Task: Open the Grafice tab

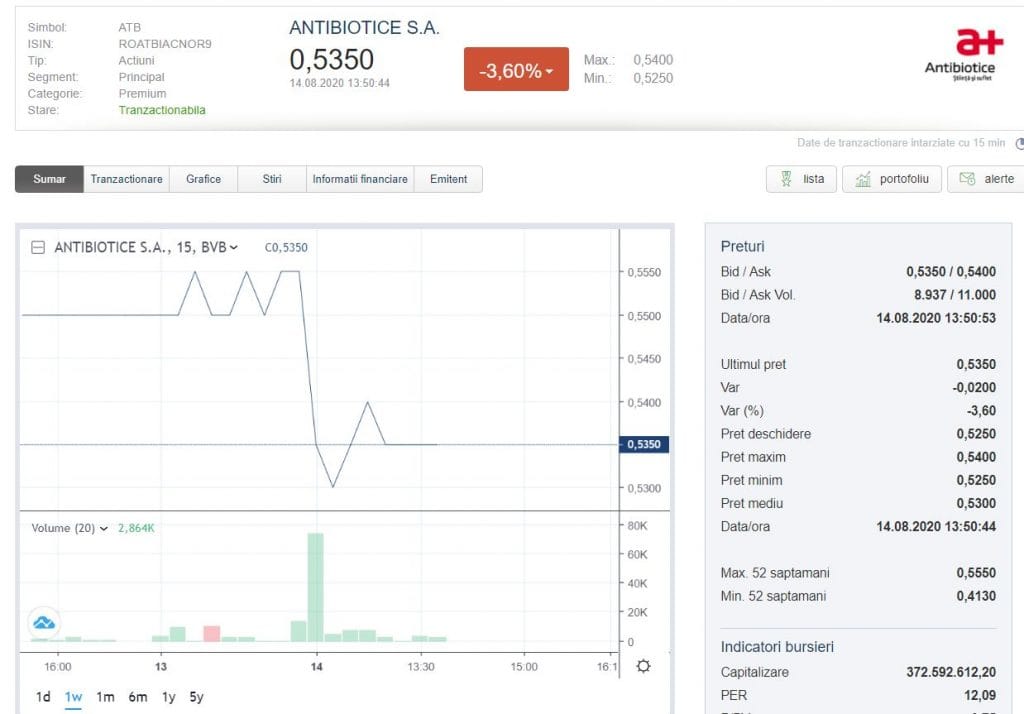Action: coord(203,179)
